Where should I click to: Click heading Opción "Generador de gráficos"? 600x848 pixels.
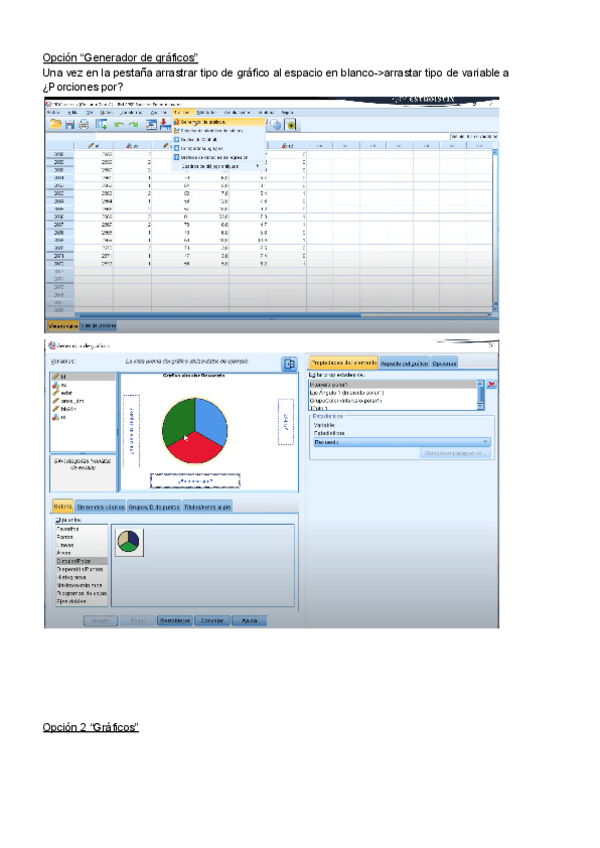120,57
